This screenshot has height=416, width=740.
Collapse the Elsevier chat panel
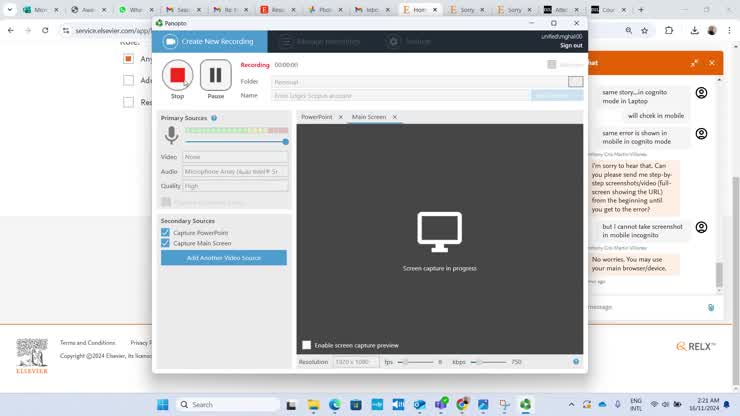[x=694, y=63]
